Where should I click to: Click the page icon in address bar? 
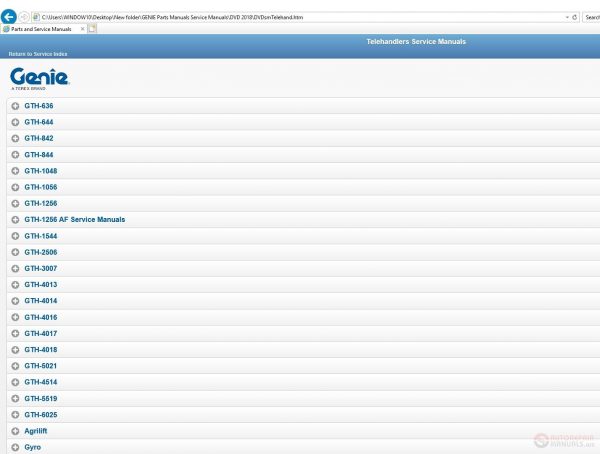pos(36,17)
